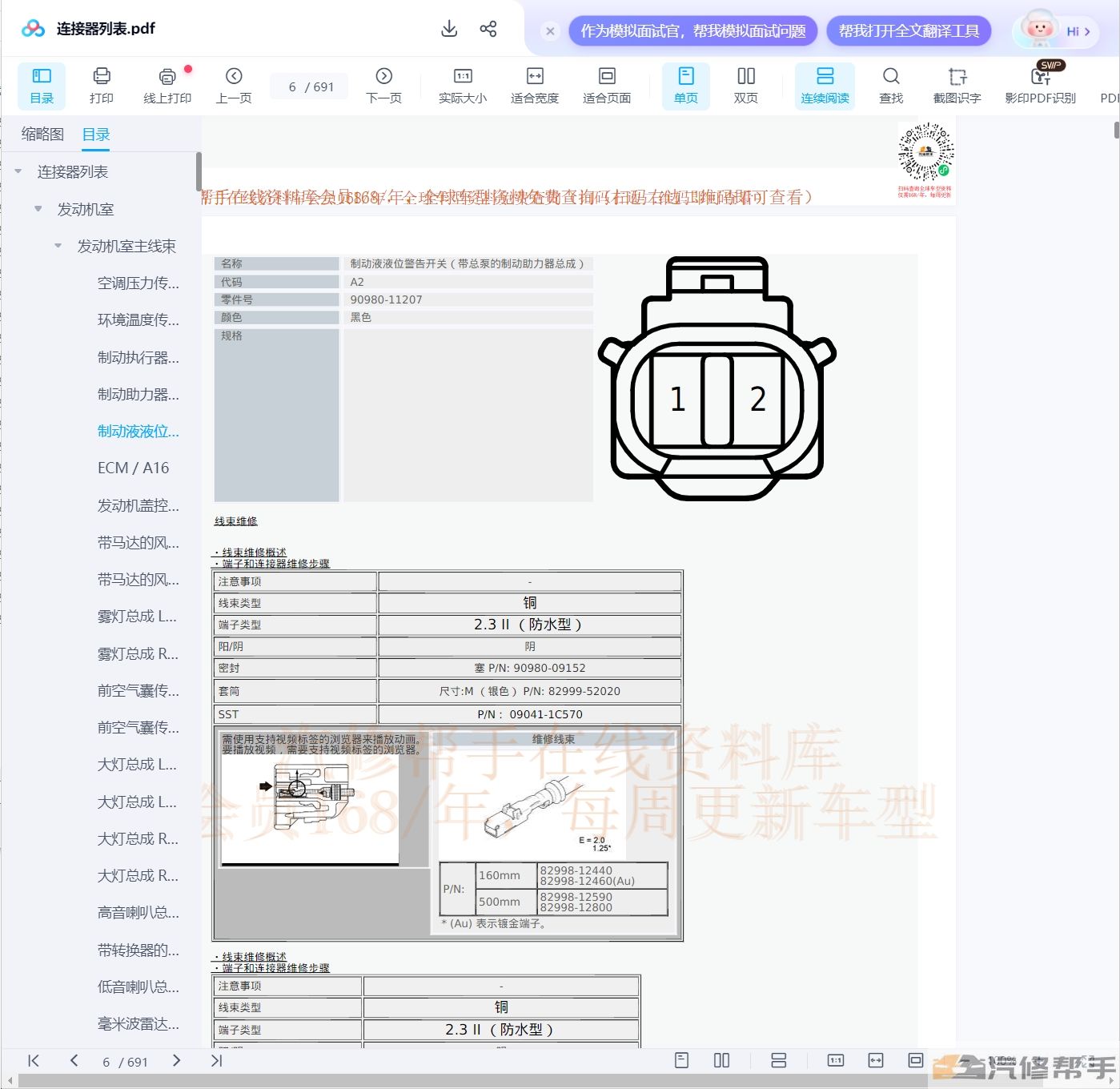Click the first 线束维修概述 link
This screenshot has height=1089, width=1120.
[254, 553]
